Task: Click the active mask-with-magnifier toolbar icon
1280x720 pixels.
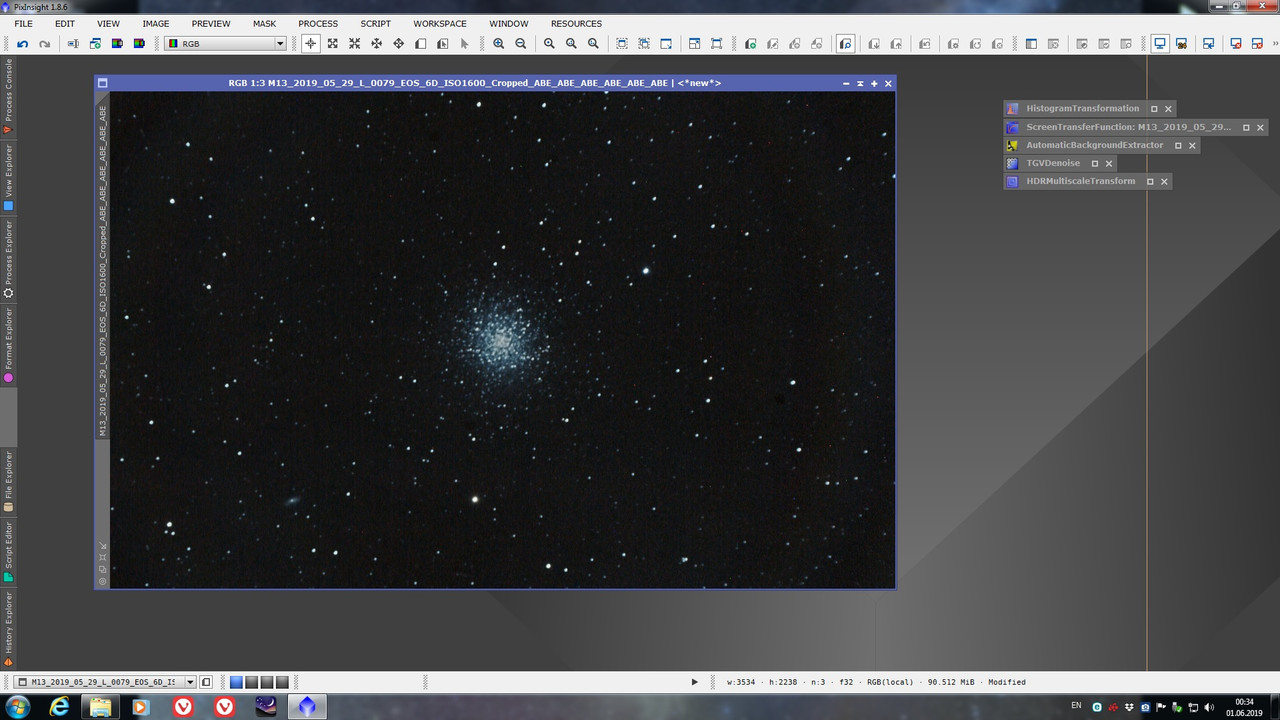Action: (846, 44)
